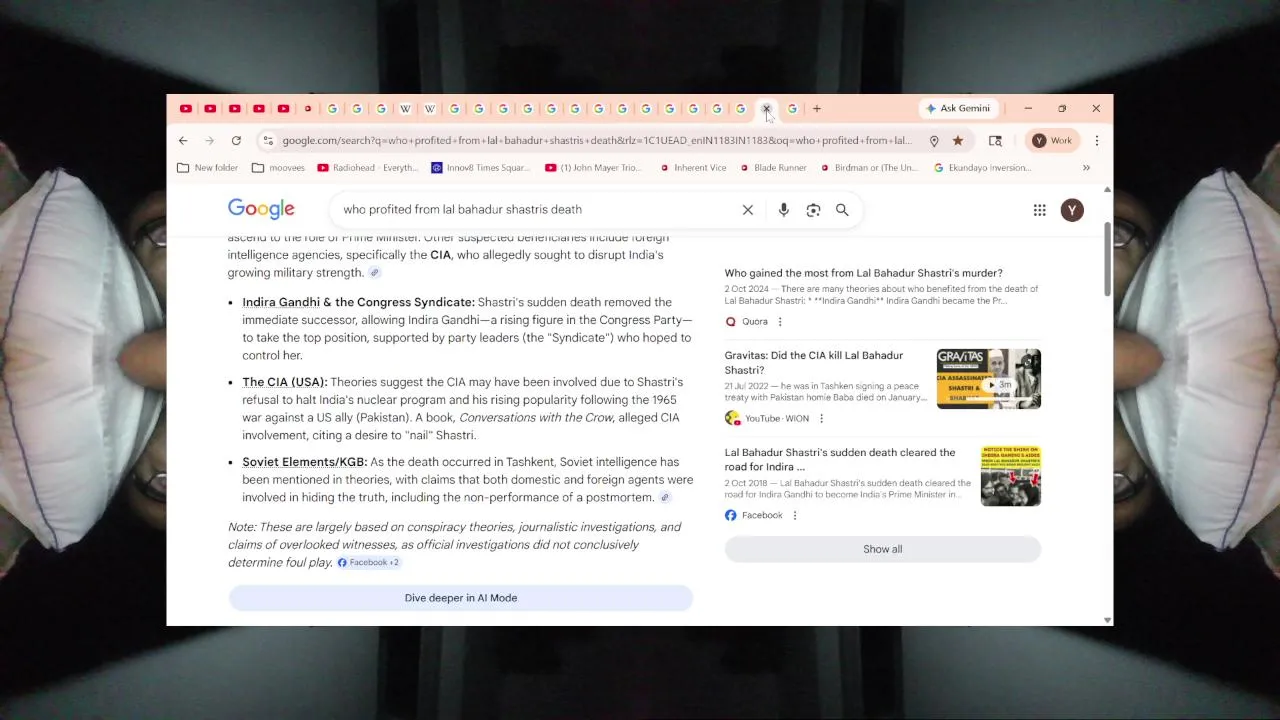
Task: Click Soviet Elements/KGB heading
Action: pyautogui.click(x=304, y=462)
